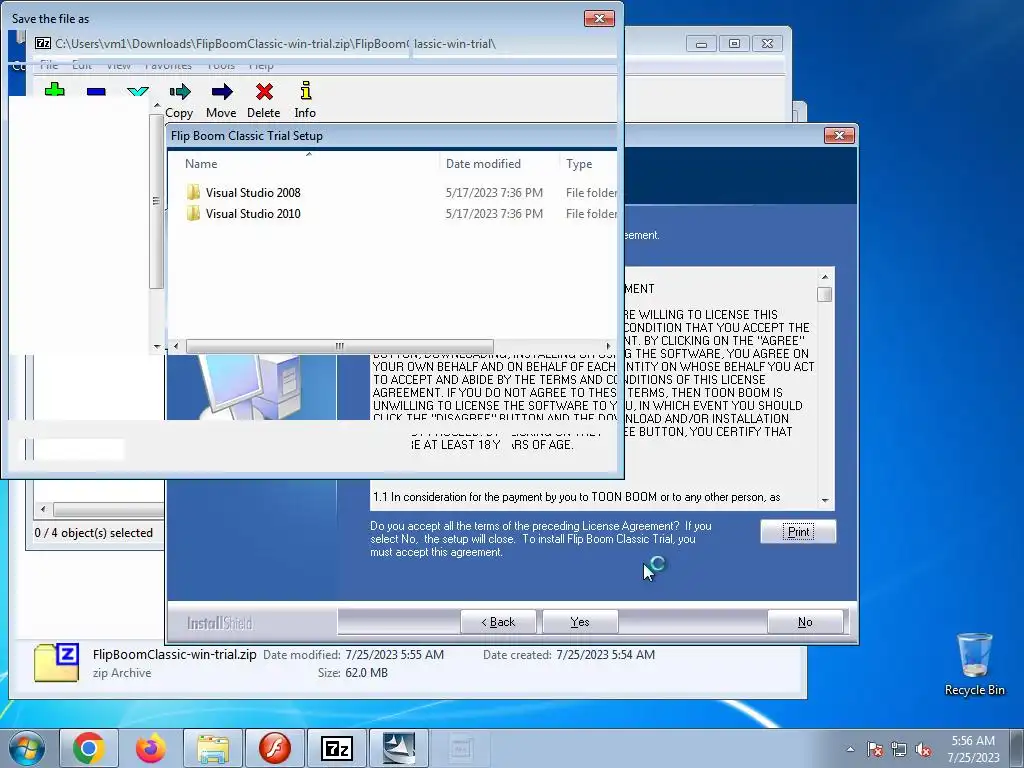The width and height of the screenshot is (1024, 768).
Task: Click the Action Center flag tray icon
Action: click(x=875, y=749)
